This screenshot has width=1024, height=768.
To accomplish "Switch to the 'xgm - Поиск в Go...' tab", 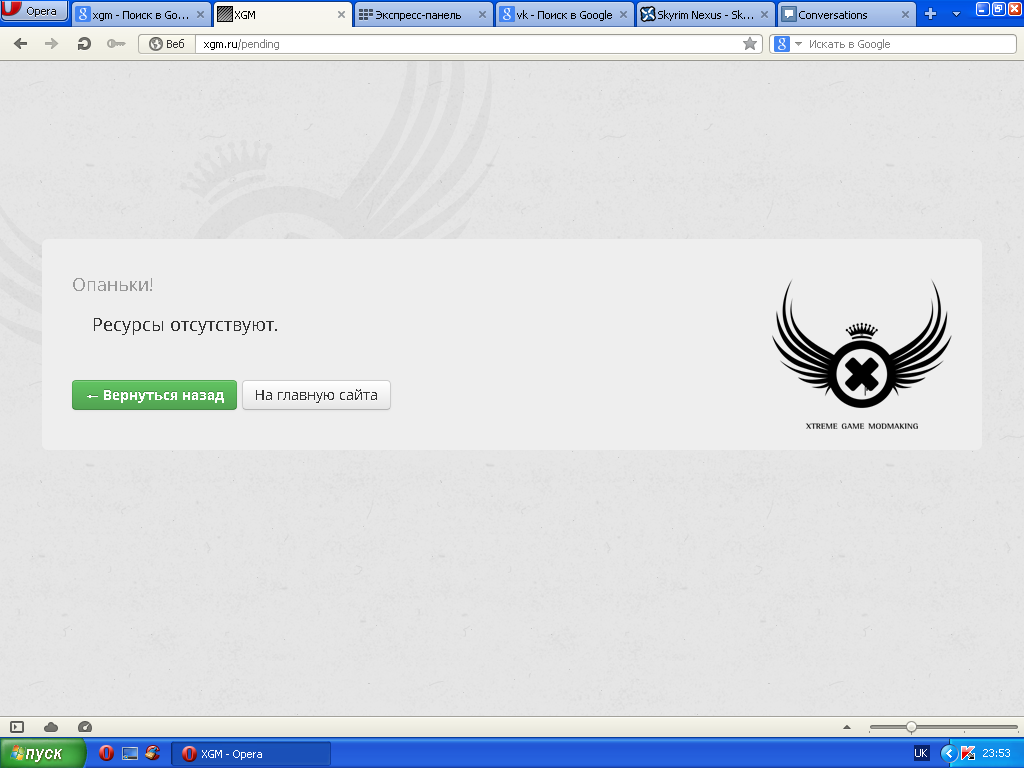I will 140,14.
